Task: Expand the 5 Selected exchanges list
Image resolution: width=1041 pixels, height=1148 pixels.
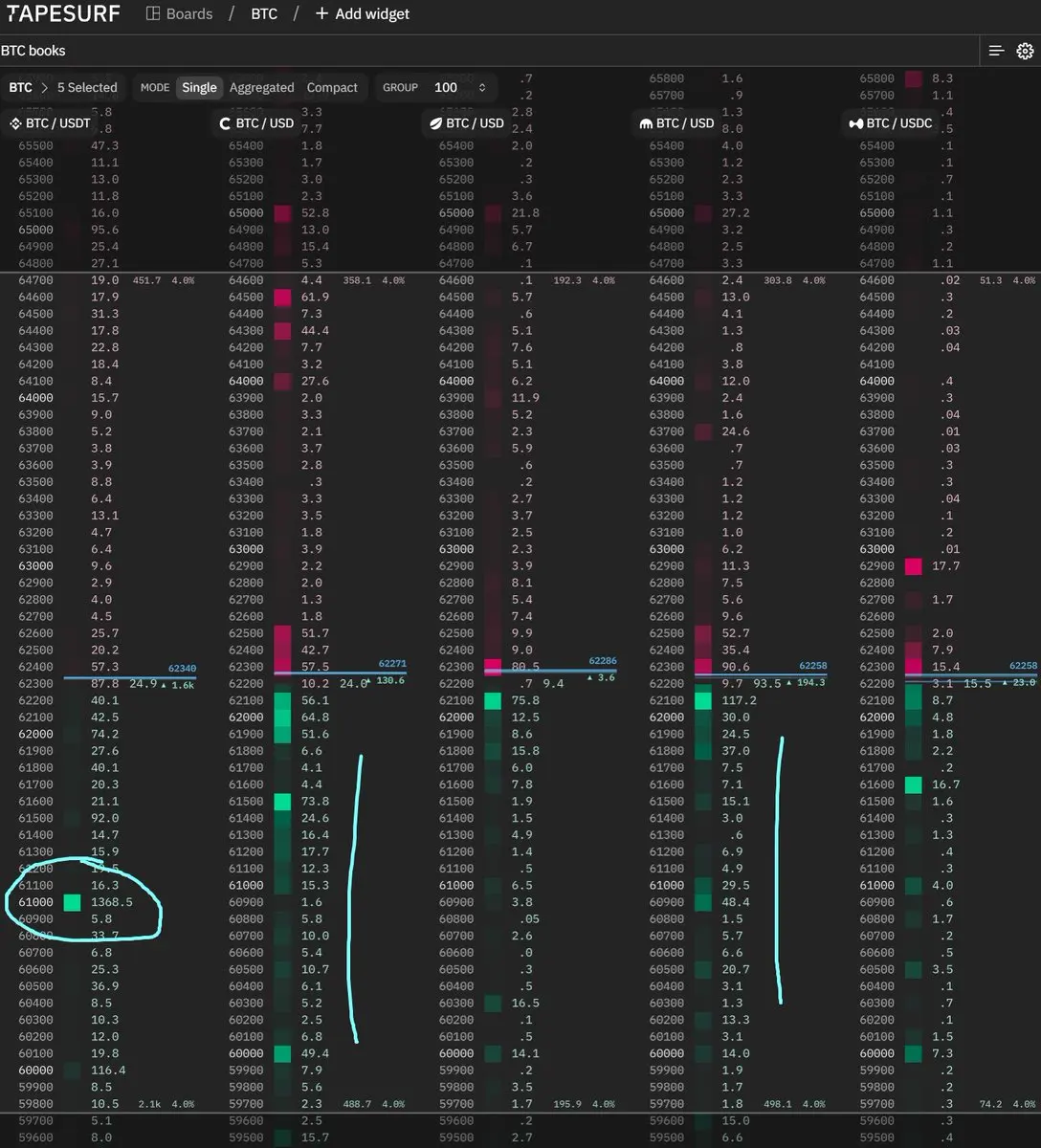Action: (87, 87)
